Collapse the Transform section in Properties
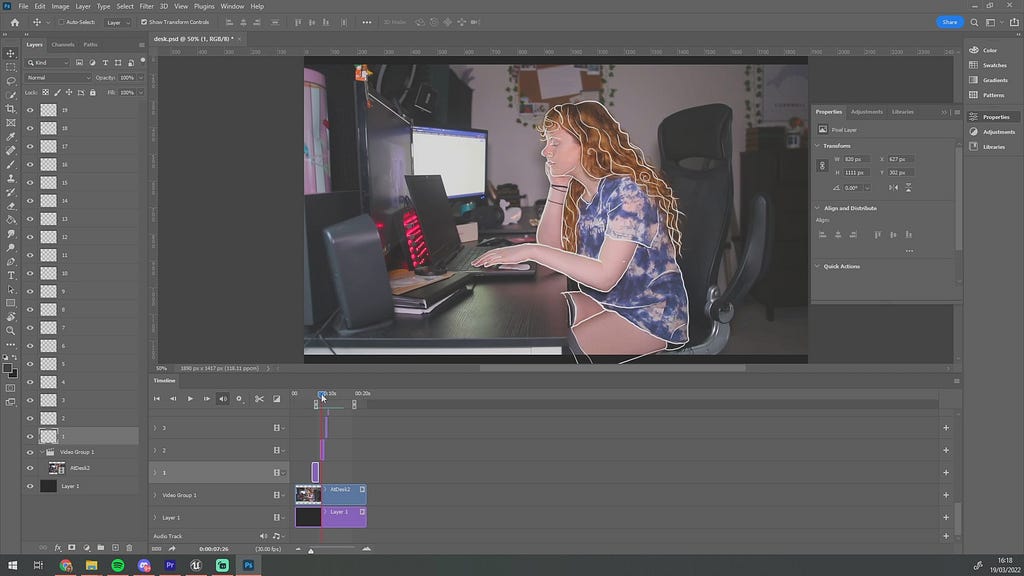The height and width of the screenshot is (576, 1024). (818, 146)
